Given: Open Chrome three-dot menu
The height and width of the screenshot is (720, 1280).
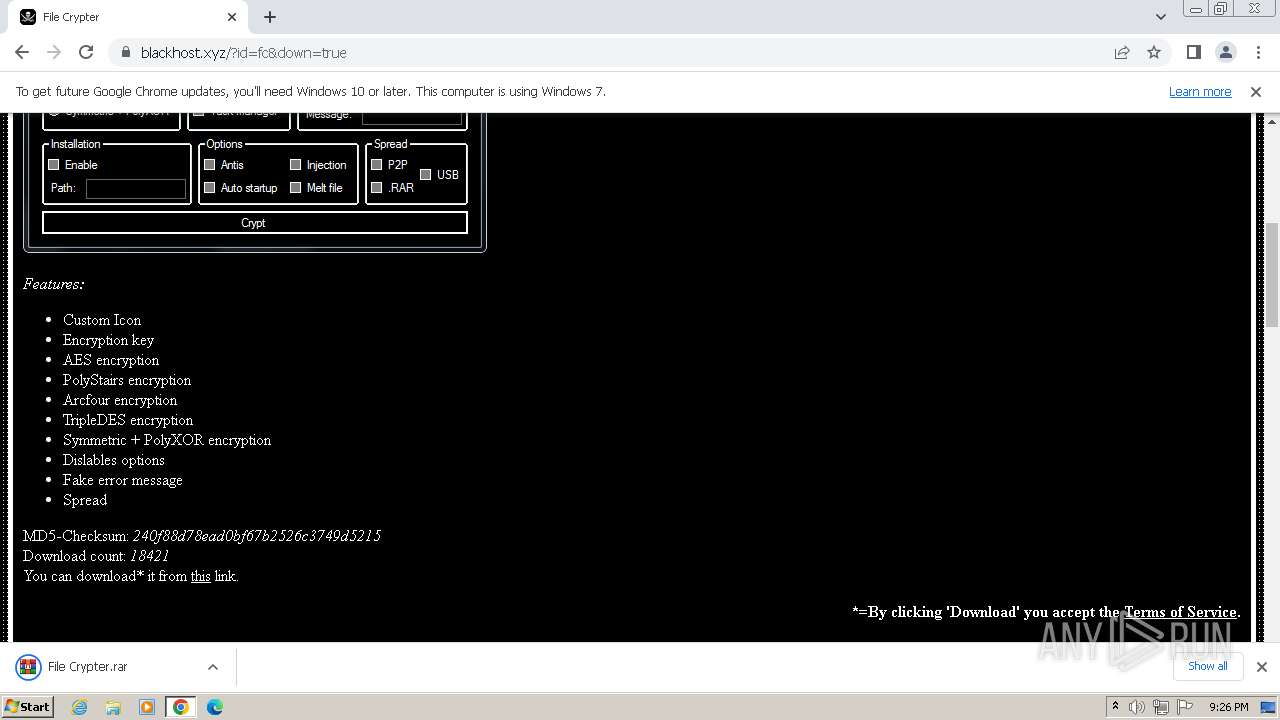Looking at the screenshot, I should (1257, 52).
